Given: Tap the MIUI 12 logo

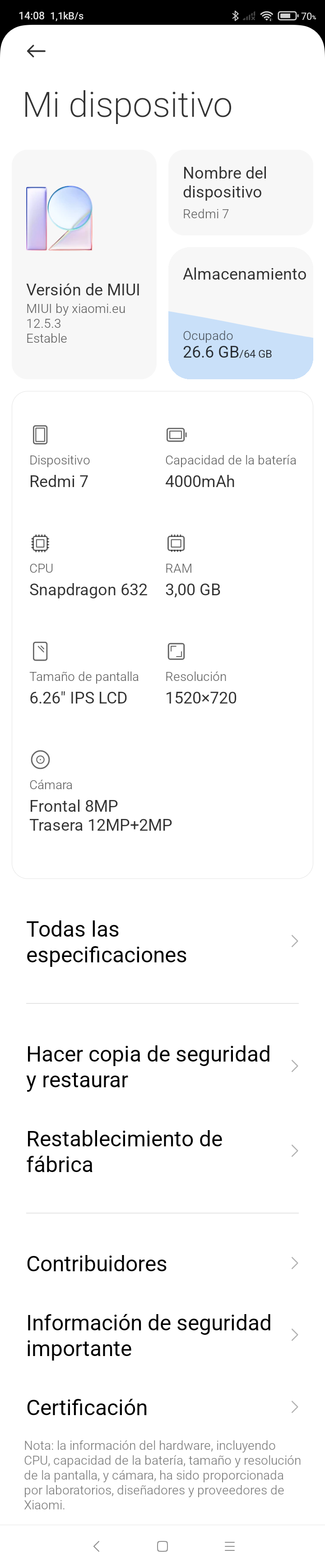Looking at the screenshot, I should pyautogui.click(x=59, y=219).
